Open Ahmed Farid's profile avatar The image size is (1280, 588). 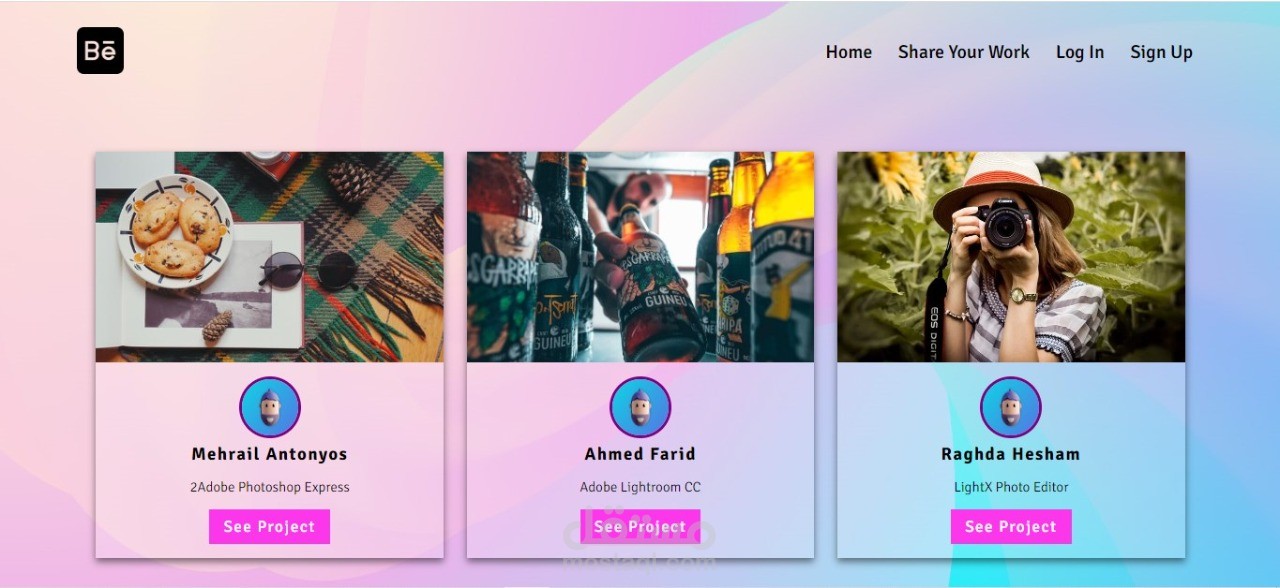point(640,407)
